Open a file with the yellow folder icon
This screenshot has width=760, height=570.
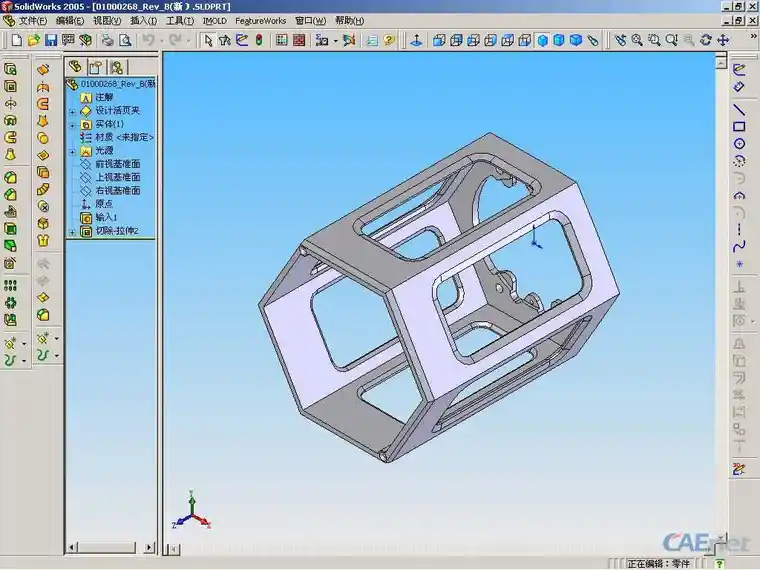pos(34,40)
